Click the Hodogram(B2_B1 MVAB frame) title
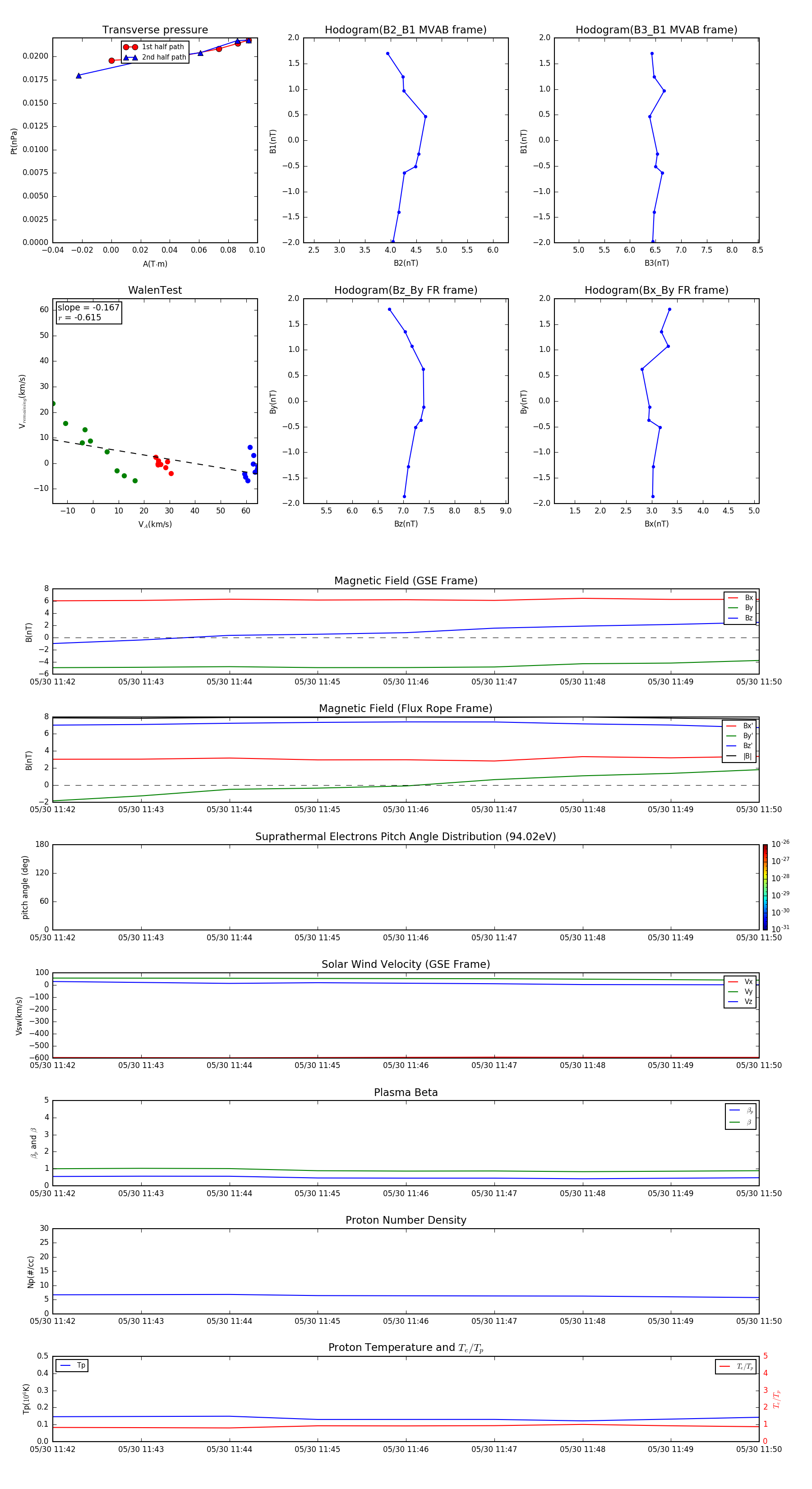812x1489 pixels. point(406,30)
